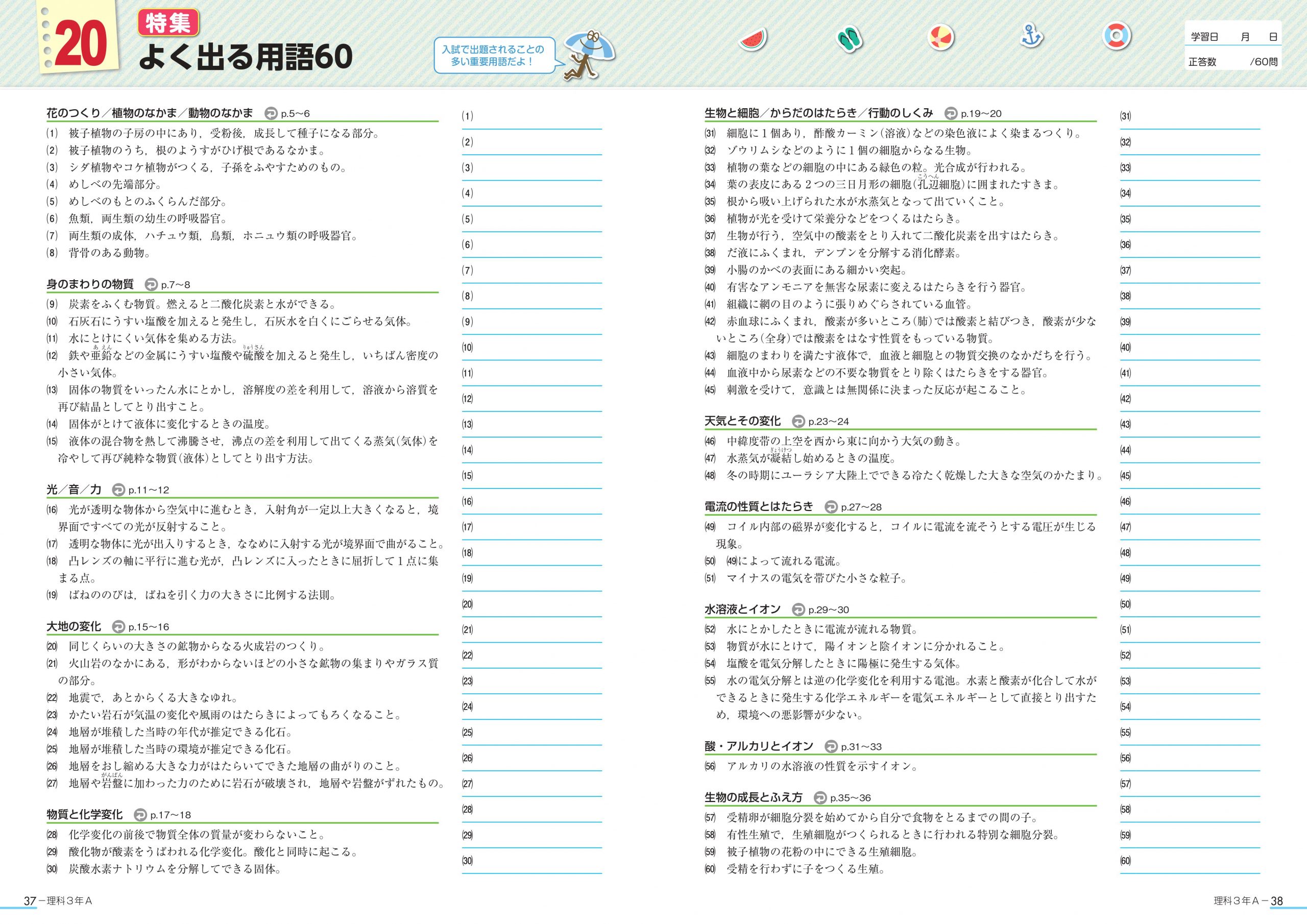Click answer blank (1)
Image resolution: width=1307 pixels, height=924 pixels.
(531, 119)
